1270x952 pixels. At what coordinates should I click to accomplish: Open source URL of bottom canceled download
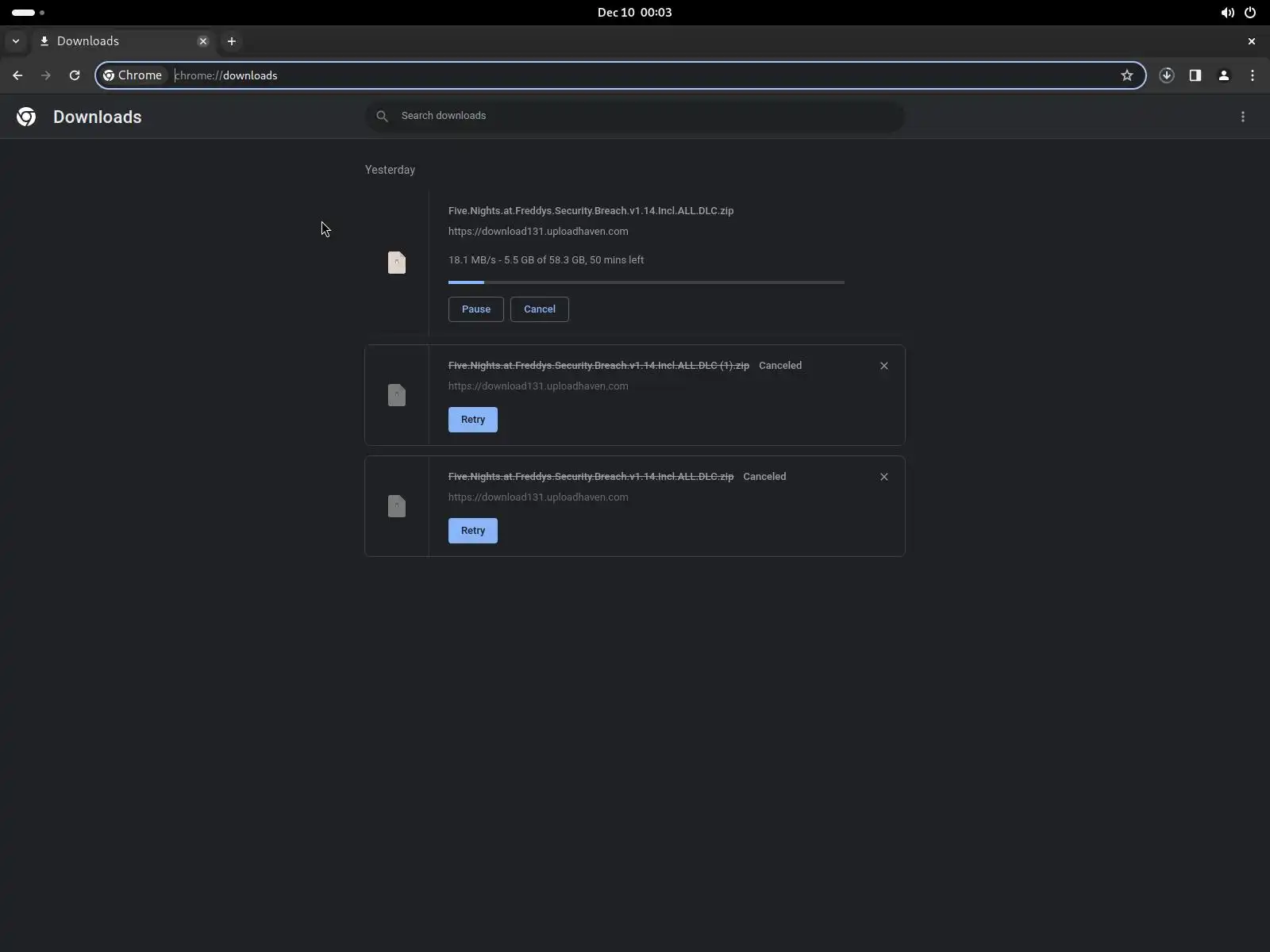538,497
